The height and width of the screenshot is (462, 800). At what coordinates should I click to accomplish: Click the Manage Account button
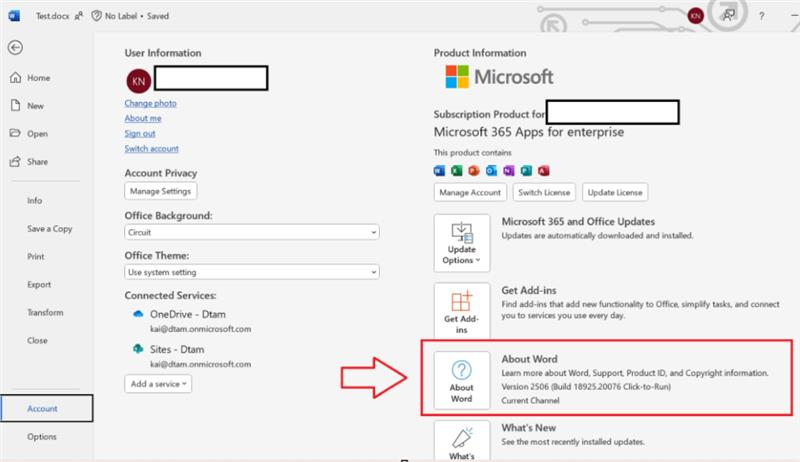pyautogui.click(x=470, y=193)
